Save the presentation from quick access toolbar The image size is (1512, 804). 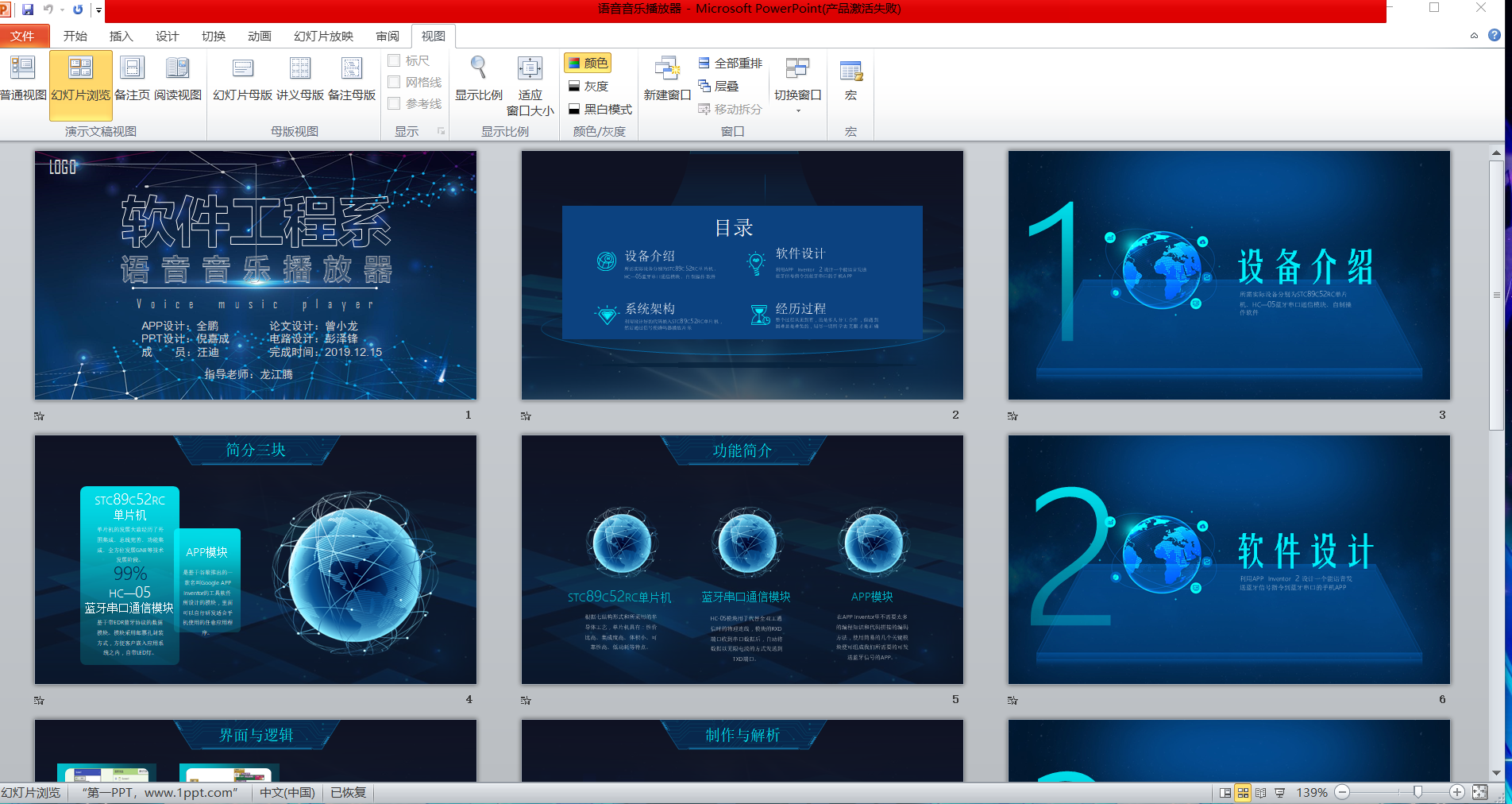tap(28, 10)
